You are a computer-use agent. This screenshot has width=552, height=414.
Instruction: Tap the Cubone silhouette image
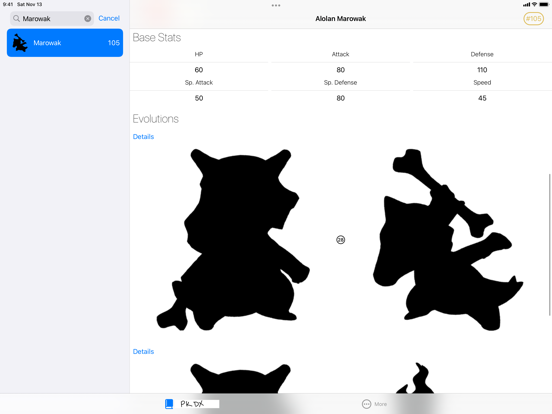pos(233,239)
